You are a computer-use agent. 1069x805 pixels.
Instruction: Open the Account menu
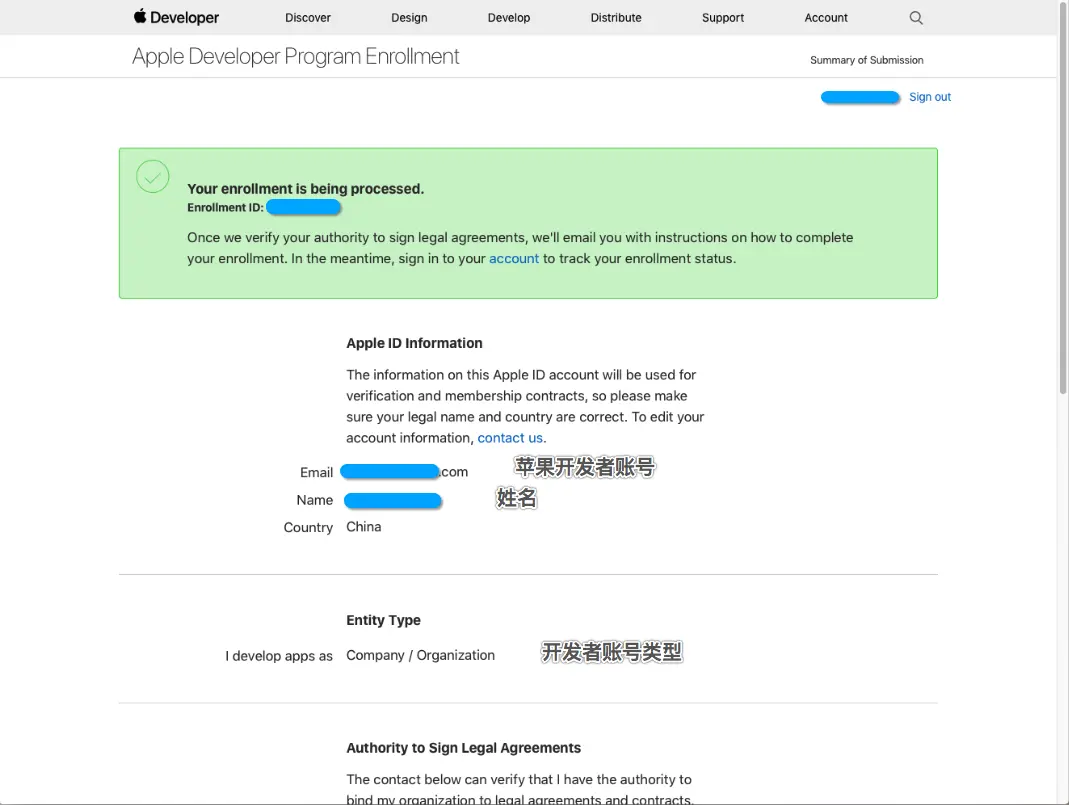826,18
